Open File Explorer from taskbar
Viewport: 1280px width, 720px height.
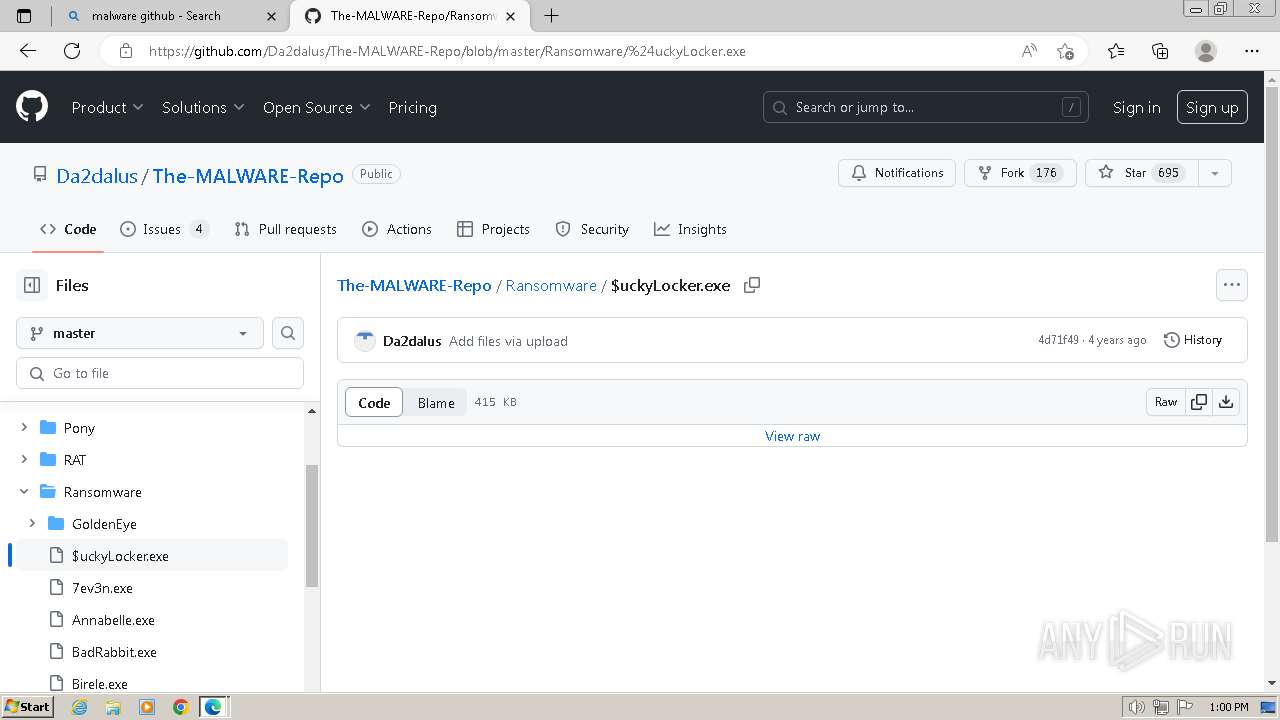113,707
